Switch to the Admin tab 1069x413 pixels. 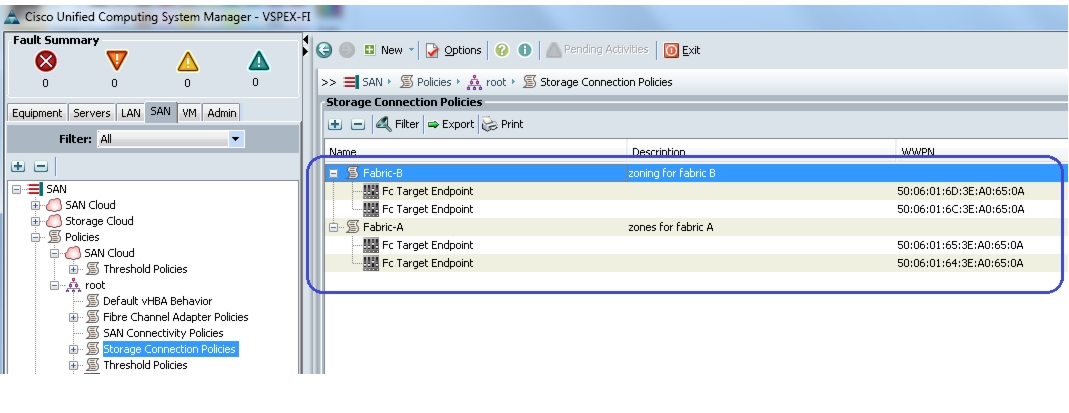pos(222,113)
